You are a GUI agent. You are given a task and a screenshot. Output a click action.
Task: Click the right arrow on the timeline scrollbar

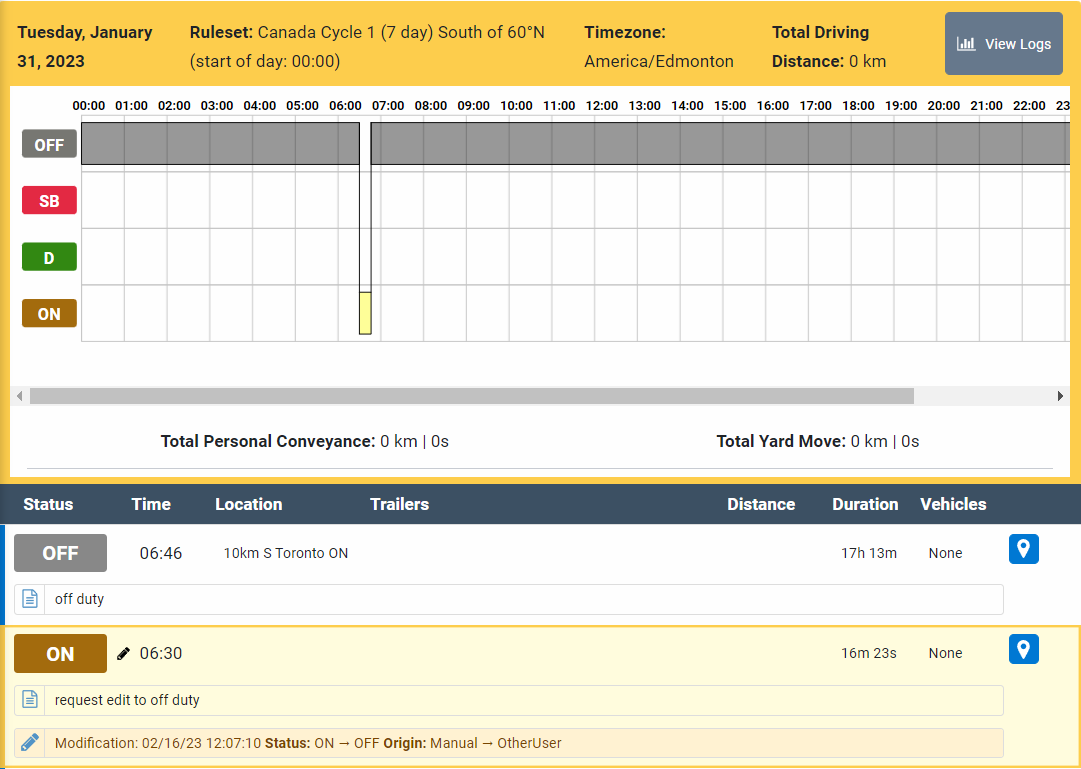click(x=1062, y=396)
